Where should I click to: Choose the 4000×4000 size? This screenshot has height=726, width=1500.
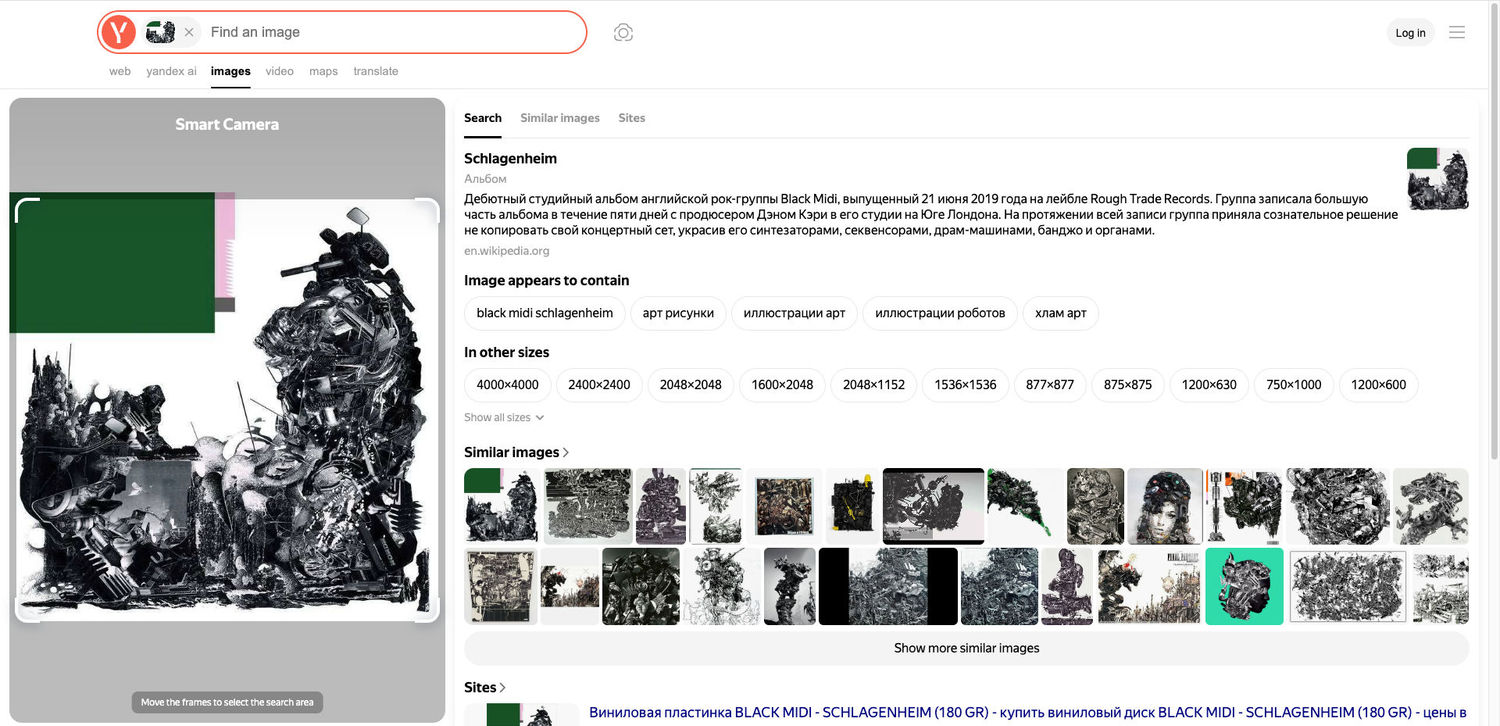(508, 385)
